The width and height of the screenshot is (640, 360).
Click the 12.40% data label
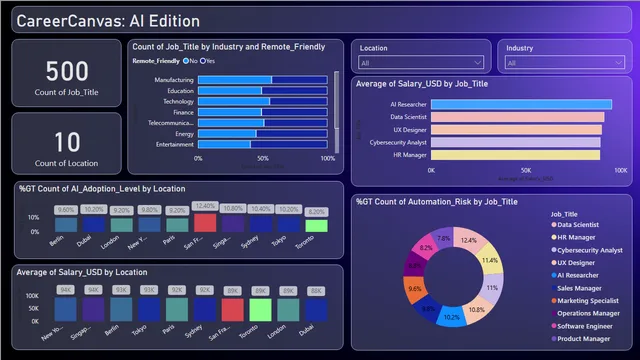coord(205,206)
